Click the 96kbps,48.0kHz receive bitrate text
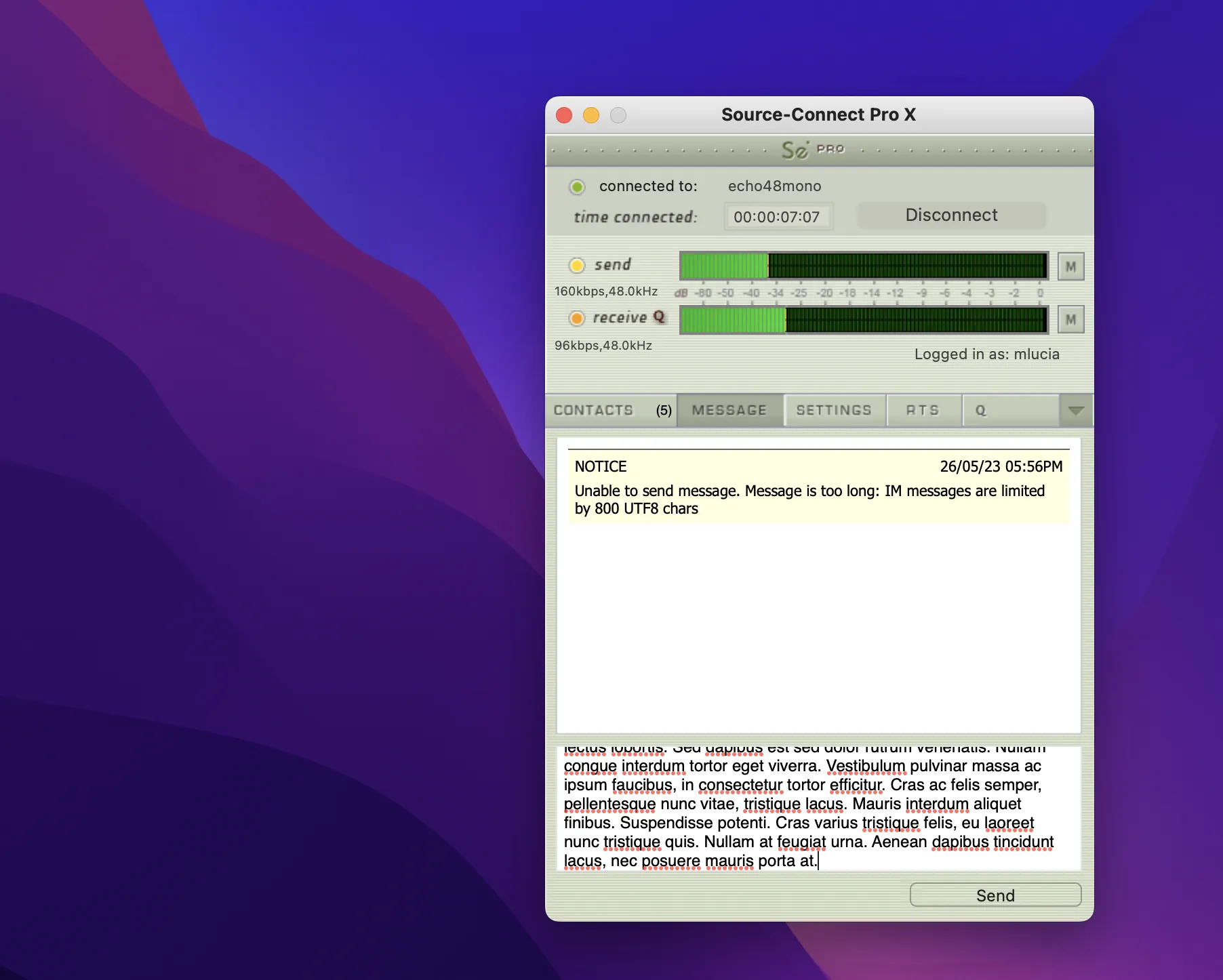The image size is (1223, 980). pyautogui.click(x=603, y=346)
